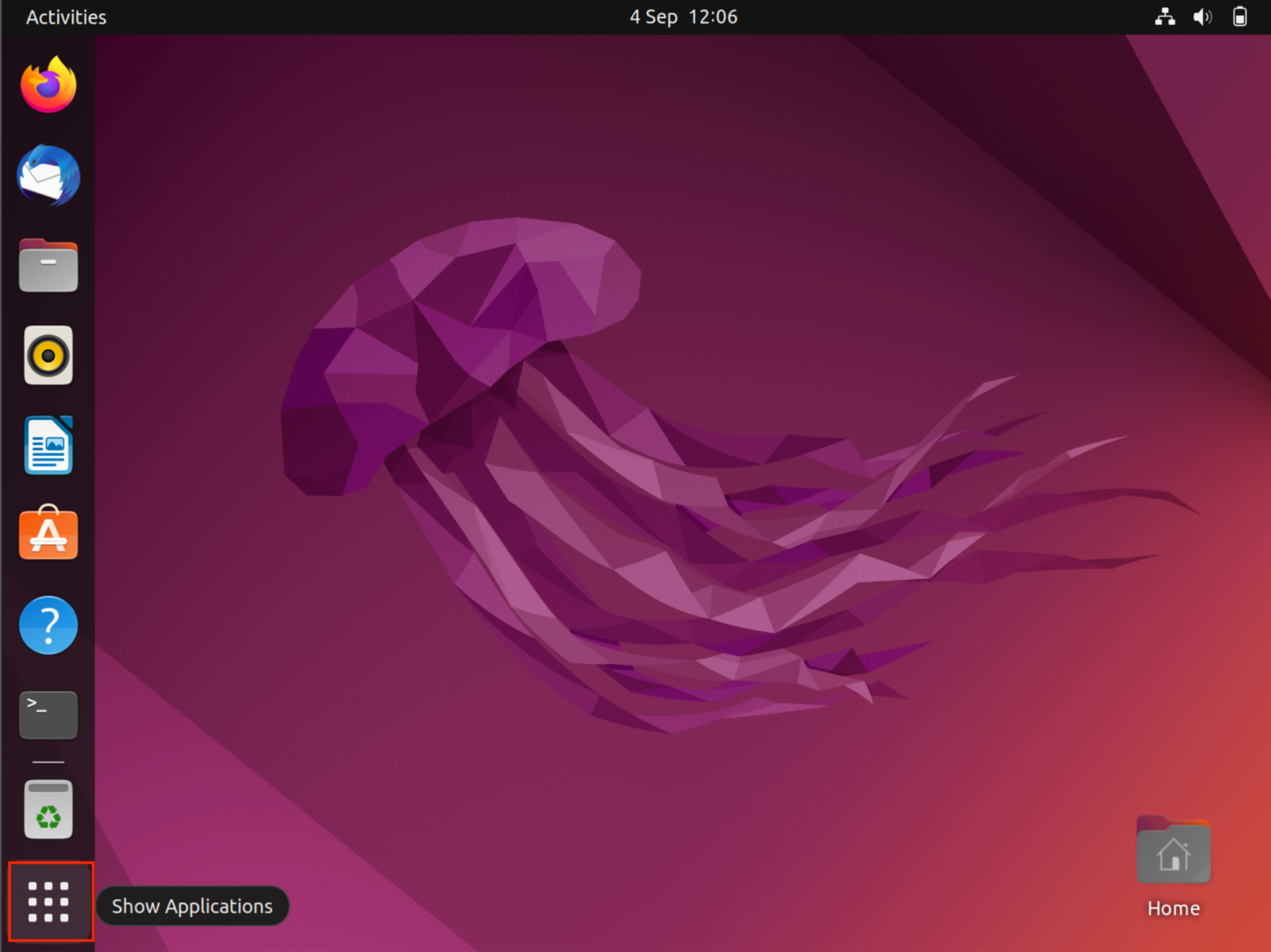Screen dimensions: 1271x952
Task: Open network settings from top bar
Action: pyautogui.click(x=1165, y=17)
